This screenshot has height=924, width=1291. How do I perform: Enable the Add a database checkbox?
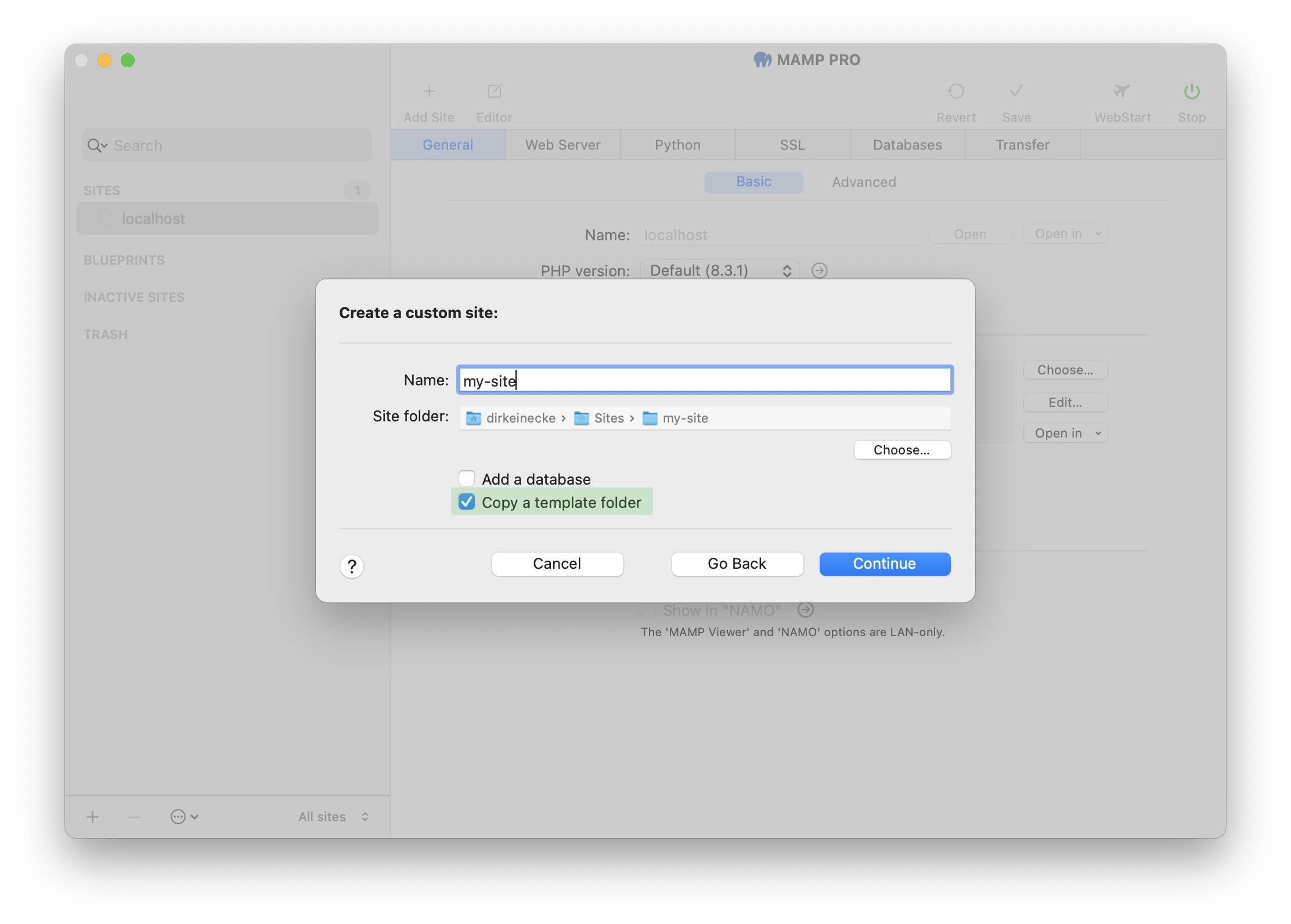coord(466,478)
